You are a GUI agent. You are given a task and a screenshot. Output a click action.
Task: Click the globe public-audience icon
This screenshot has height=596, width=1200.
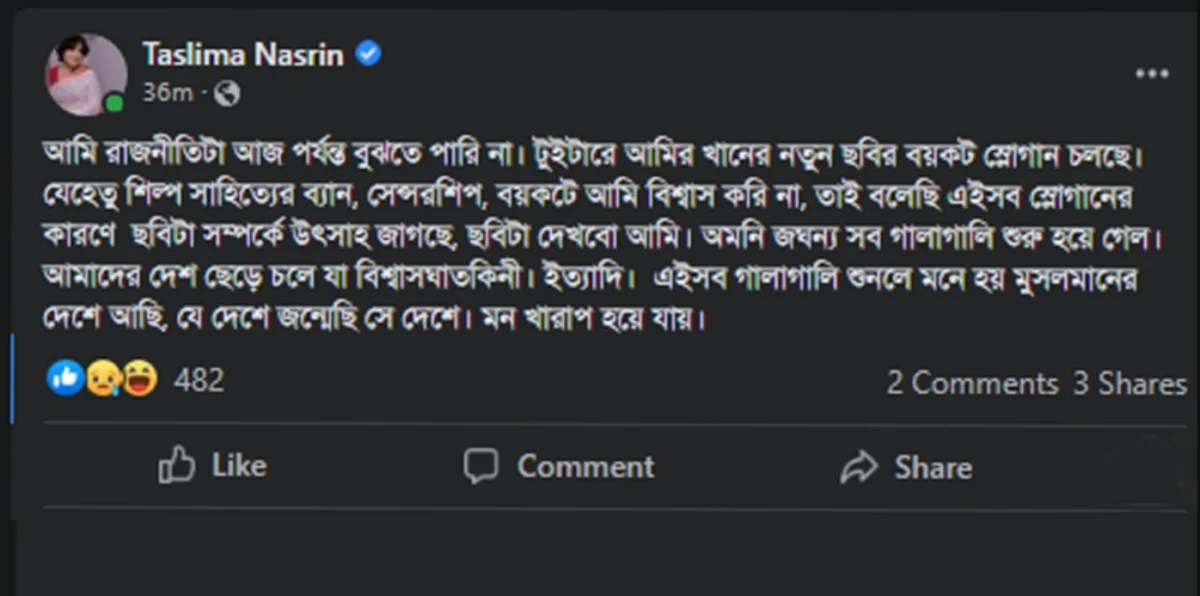(x=227, y=93)
